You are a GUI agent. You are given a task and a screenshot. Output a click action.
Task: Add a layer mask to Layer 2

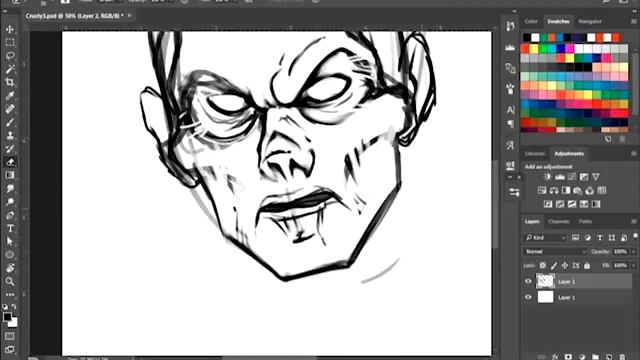[x=568, y=357]
